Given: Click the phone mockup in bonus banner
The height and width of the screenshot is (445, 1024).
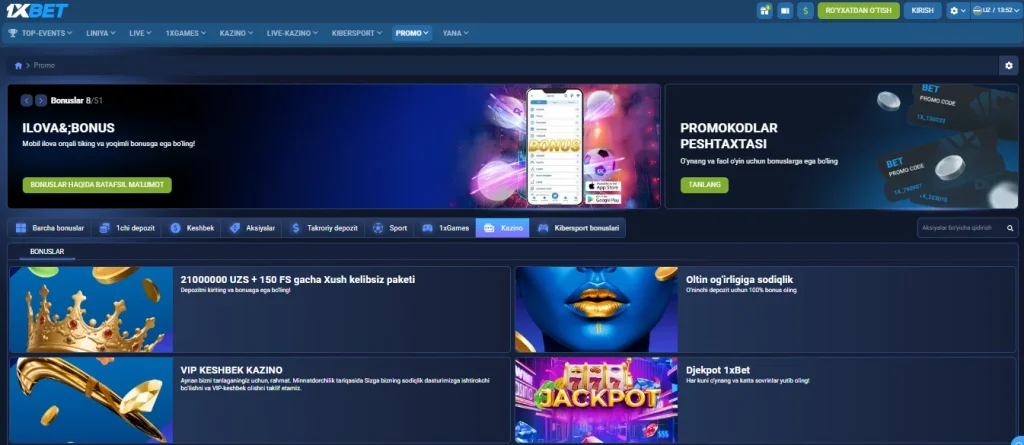Looking at the screenshot, I should point(554,146).
